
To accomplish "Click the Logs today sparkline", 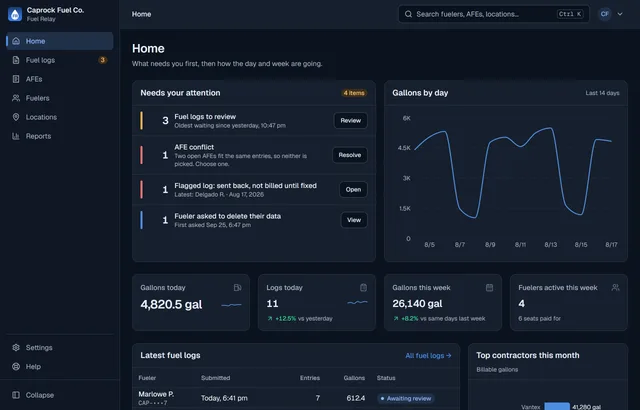I will pyautogui.click(x=357, y=303).
